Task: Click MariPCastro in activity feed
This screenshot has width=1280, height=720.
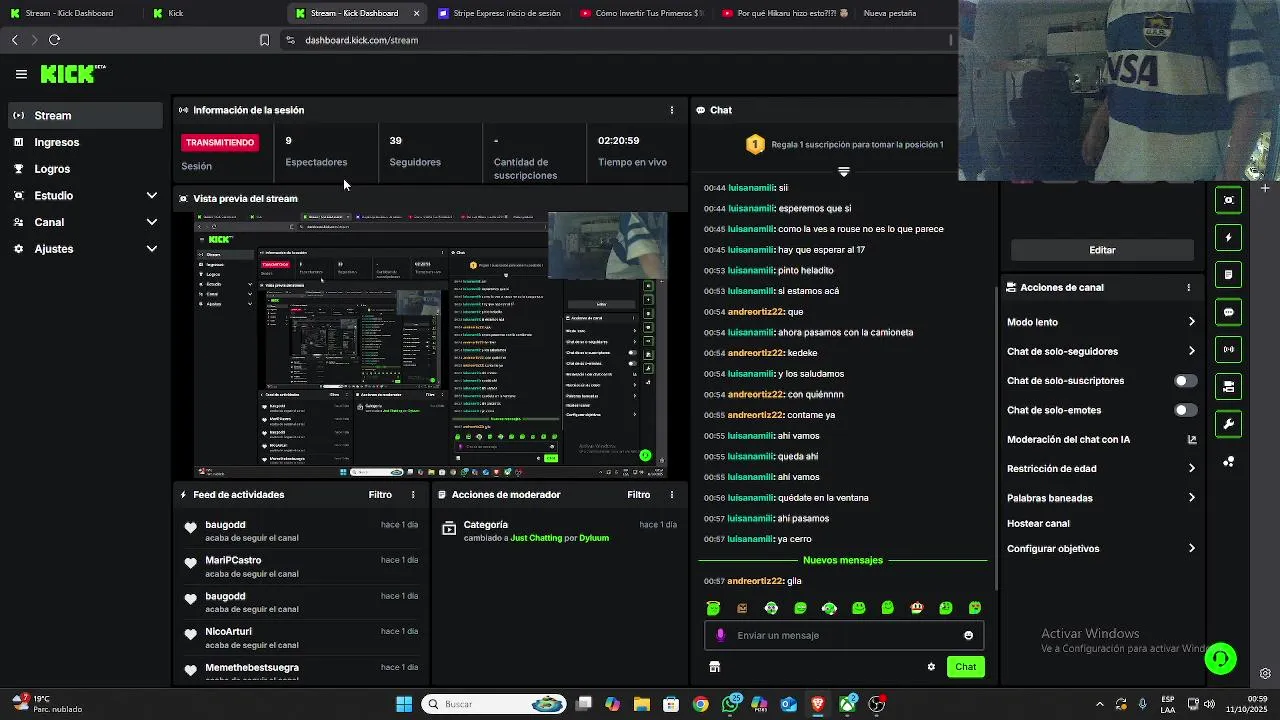Action: tap(233, 561)
